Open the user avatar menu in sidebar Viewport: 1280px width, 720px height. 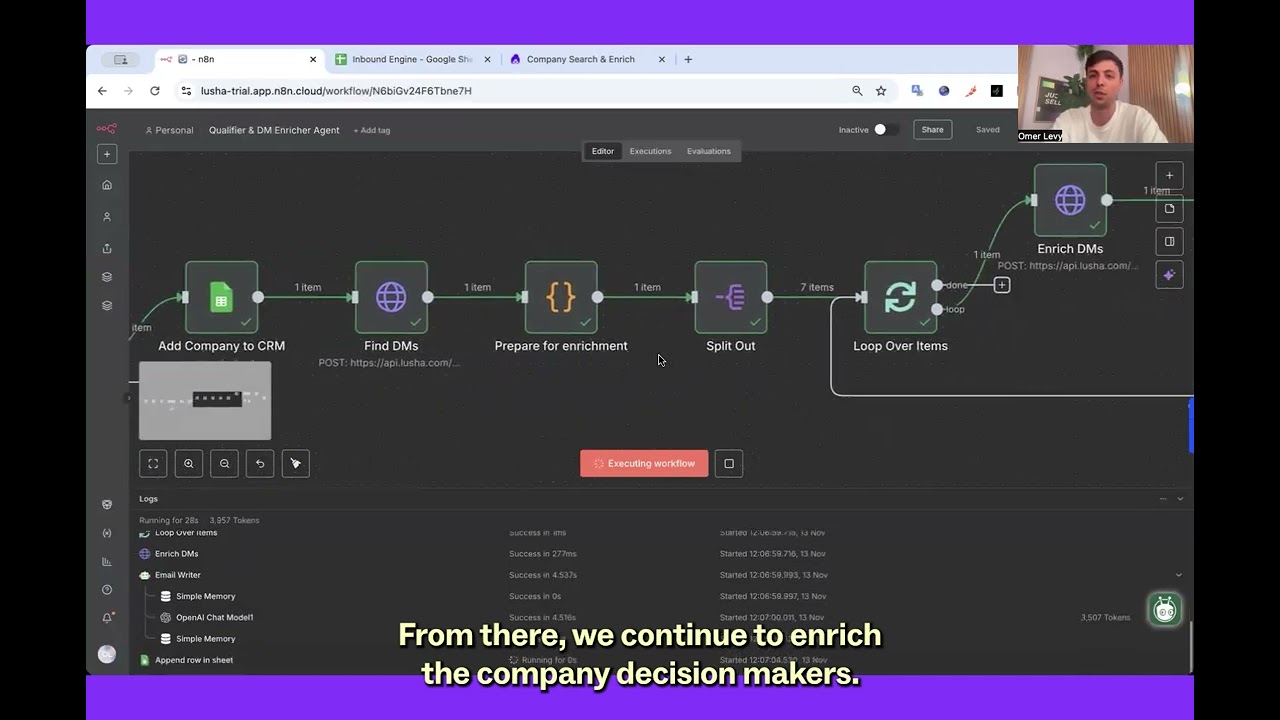107,654
